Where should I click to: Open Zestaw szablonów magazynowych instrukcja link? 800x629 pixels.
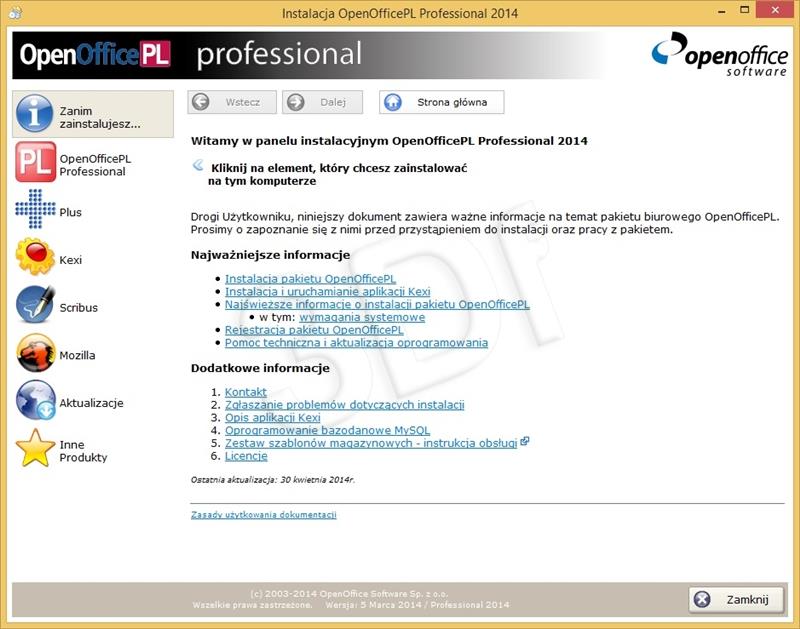click(x=371, y=443)
